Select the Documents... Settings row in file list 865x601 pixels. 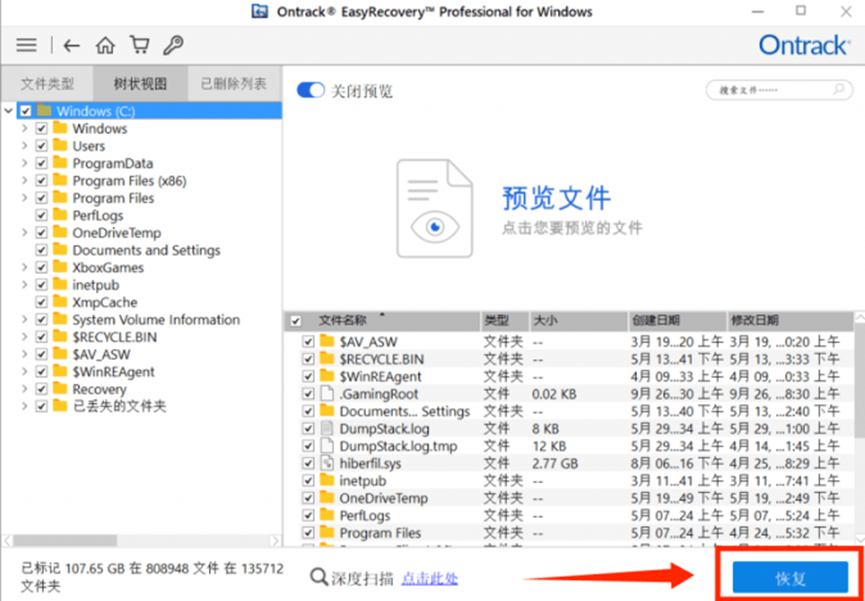[x=569, y=411]
